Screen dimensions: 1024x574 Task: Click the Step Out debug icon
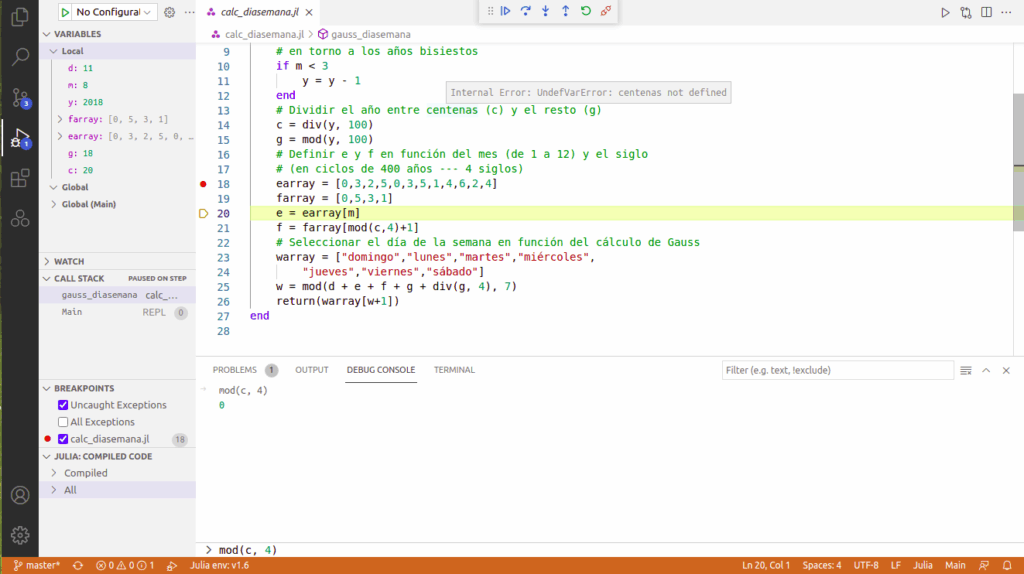[x=566, y=11]
